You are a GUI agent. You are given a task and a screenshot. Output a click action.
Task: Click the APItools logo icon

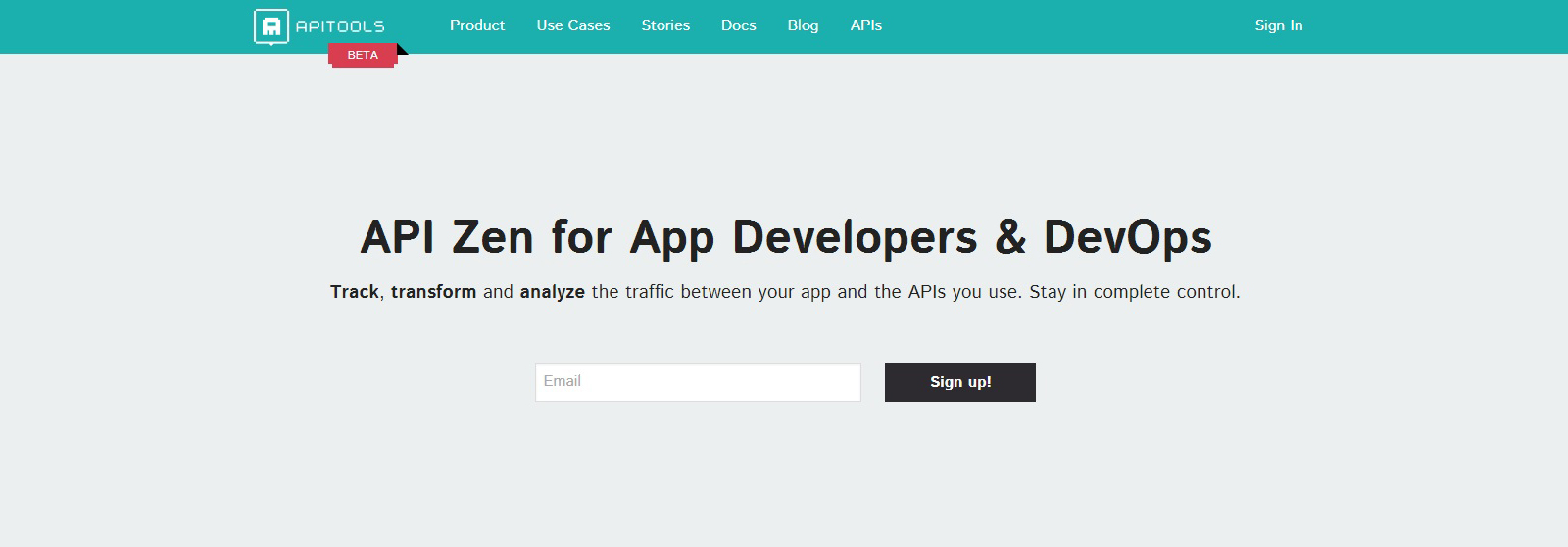point(270,26)
